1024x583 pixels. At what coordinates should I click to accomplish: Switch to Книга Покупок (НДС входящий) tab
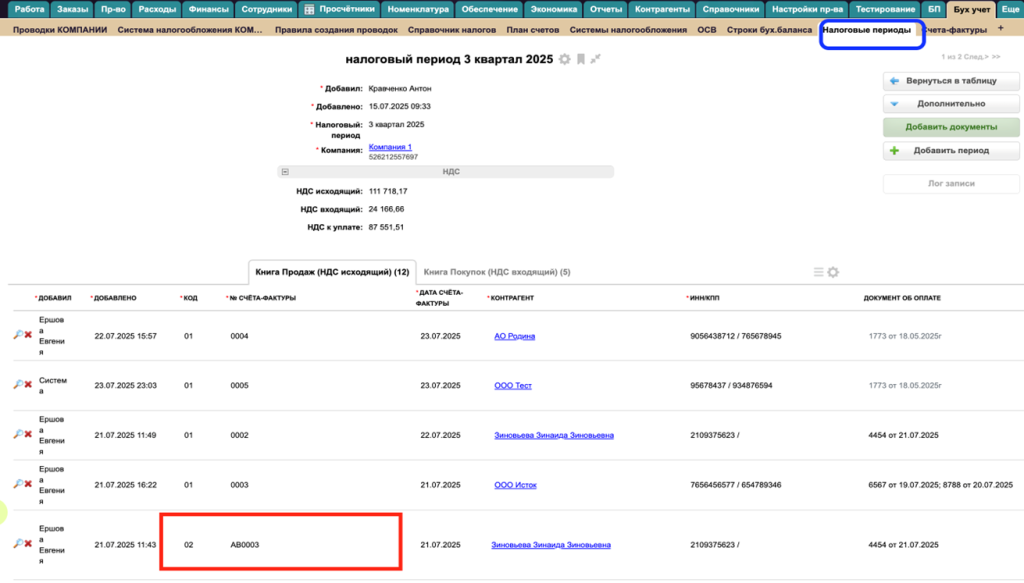496,272
